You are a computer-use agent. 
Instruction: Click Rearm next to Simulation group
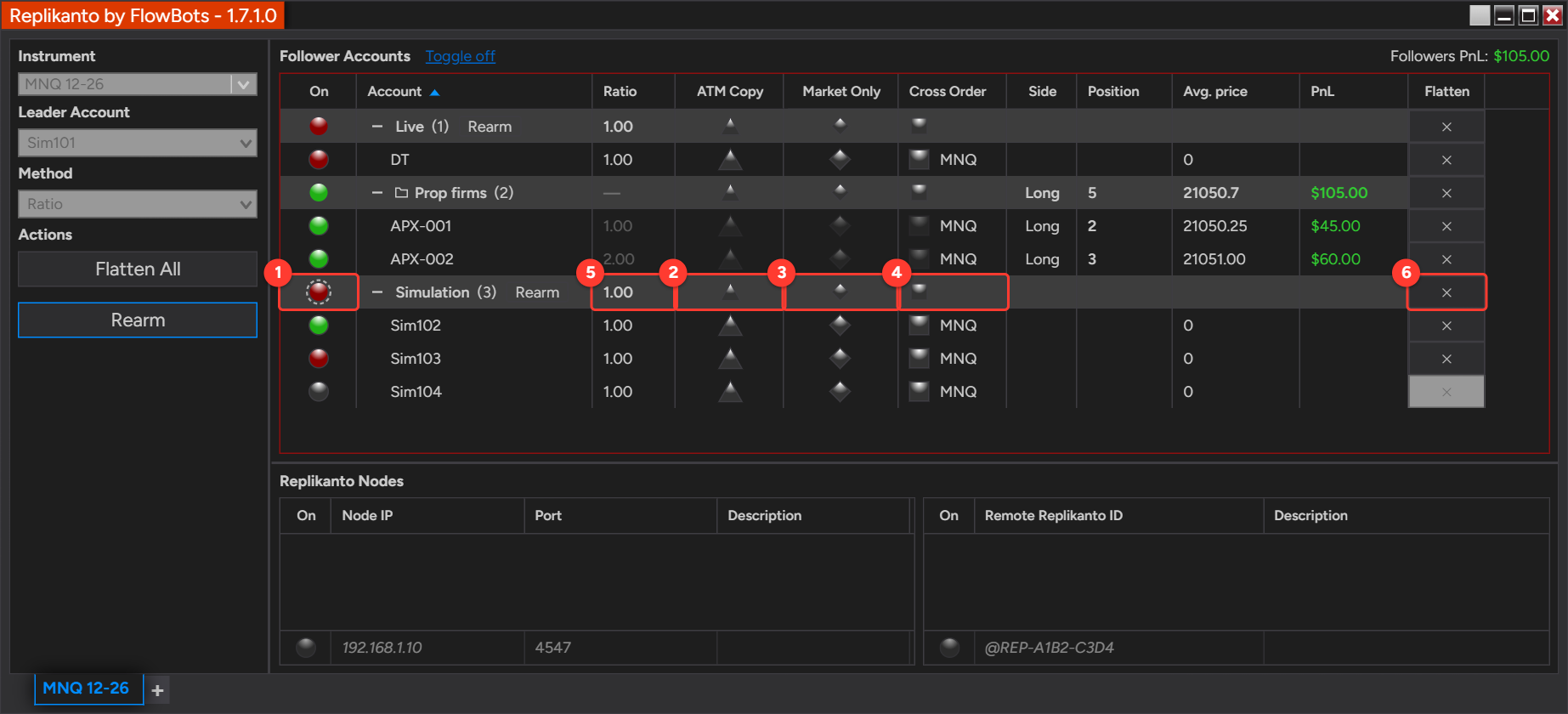[x=537, y=292]
